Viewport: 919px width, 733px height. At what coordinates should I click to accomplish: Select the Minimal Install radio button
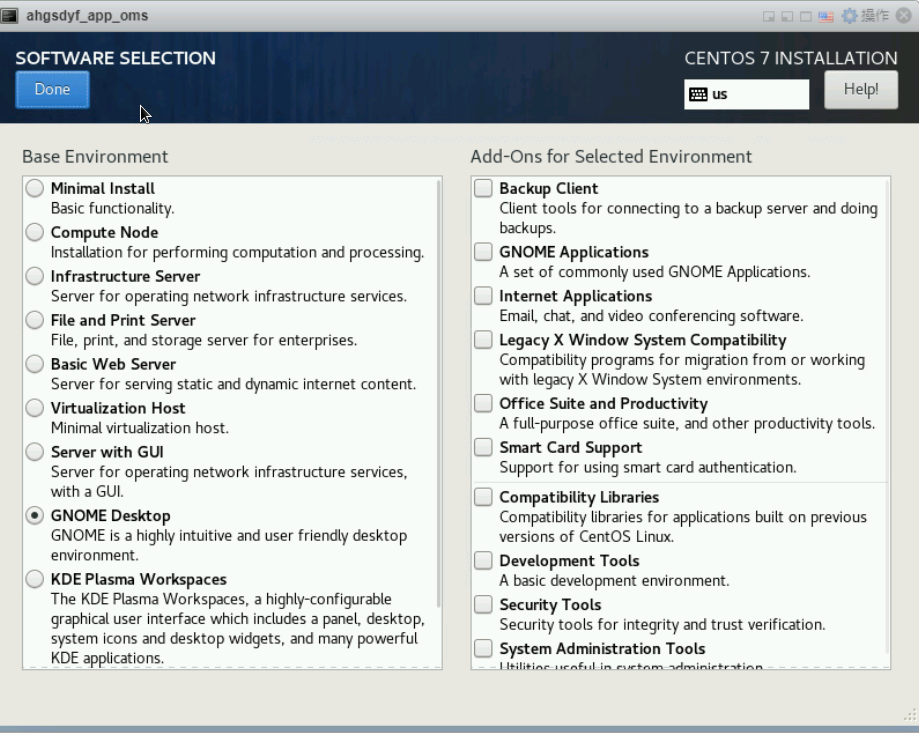click(35, 188)
